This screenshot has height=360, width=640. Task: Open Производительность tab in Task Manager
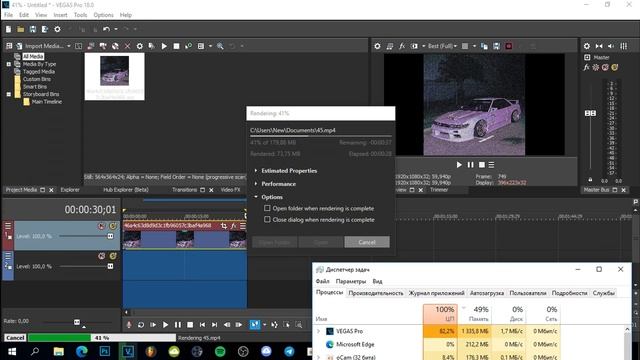tap(376, 293)
